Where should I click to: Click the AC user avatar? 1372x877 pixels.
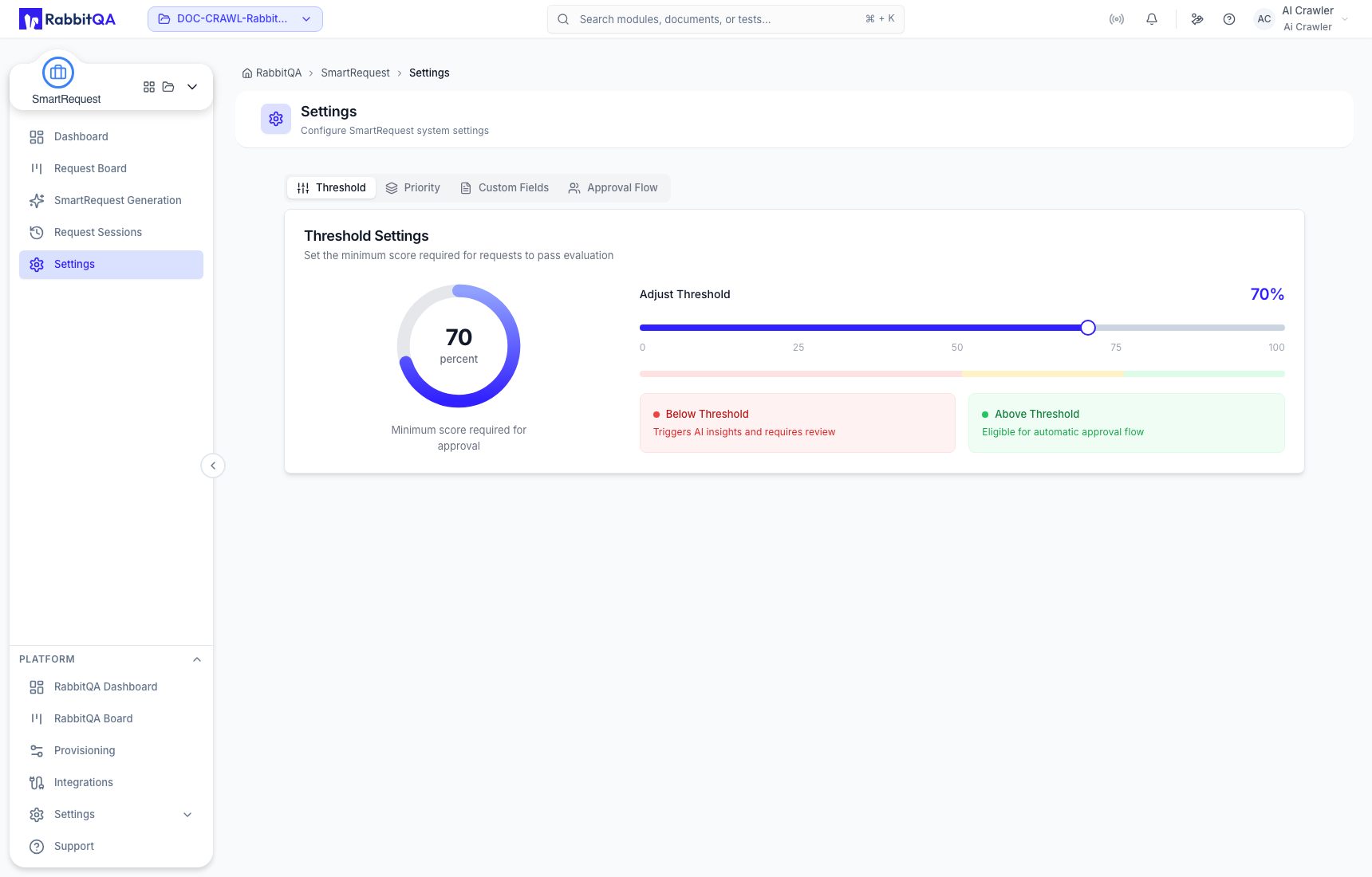(x=1264, y=19)
